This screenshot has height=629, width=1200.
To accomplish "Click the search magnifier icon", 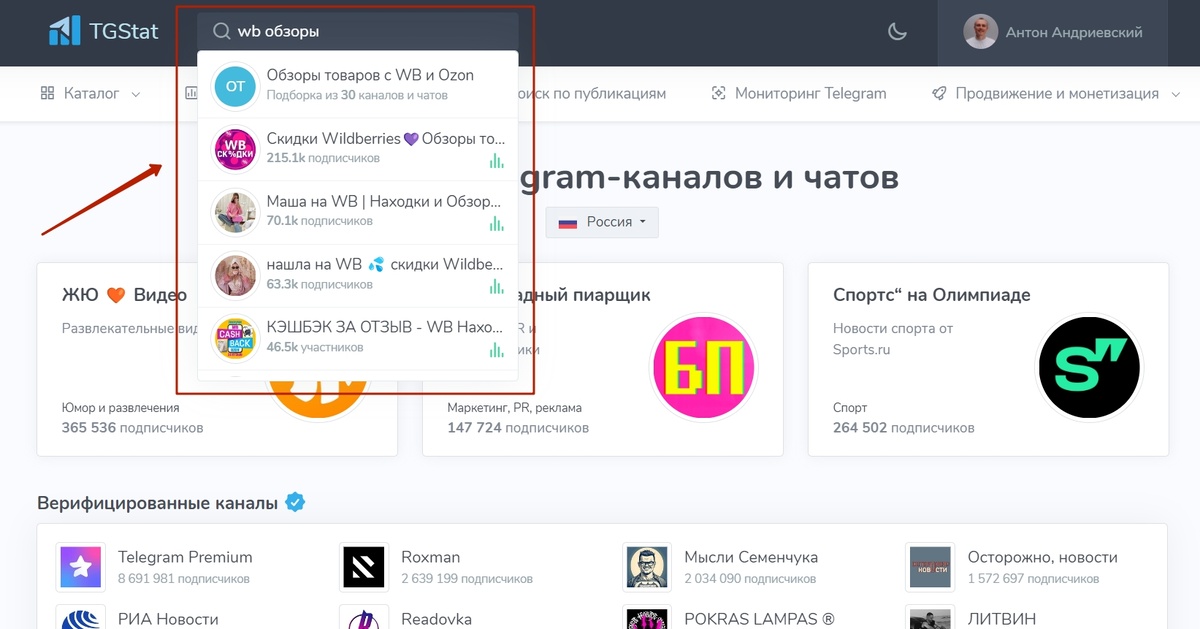I will click(222, 32).
